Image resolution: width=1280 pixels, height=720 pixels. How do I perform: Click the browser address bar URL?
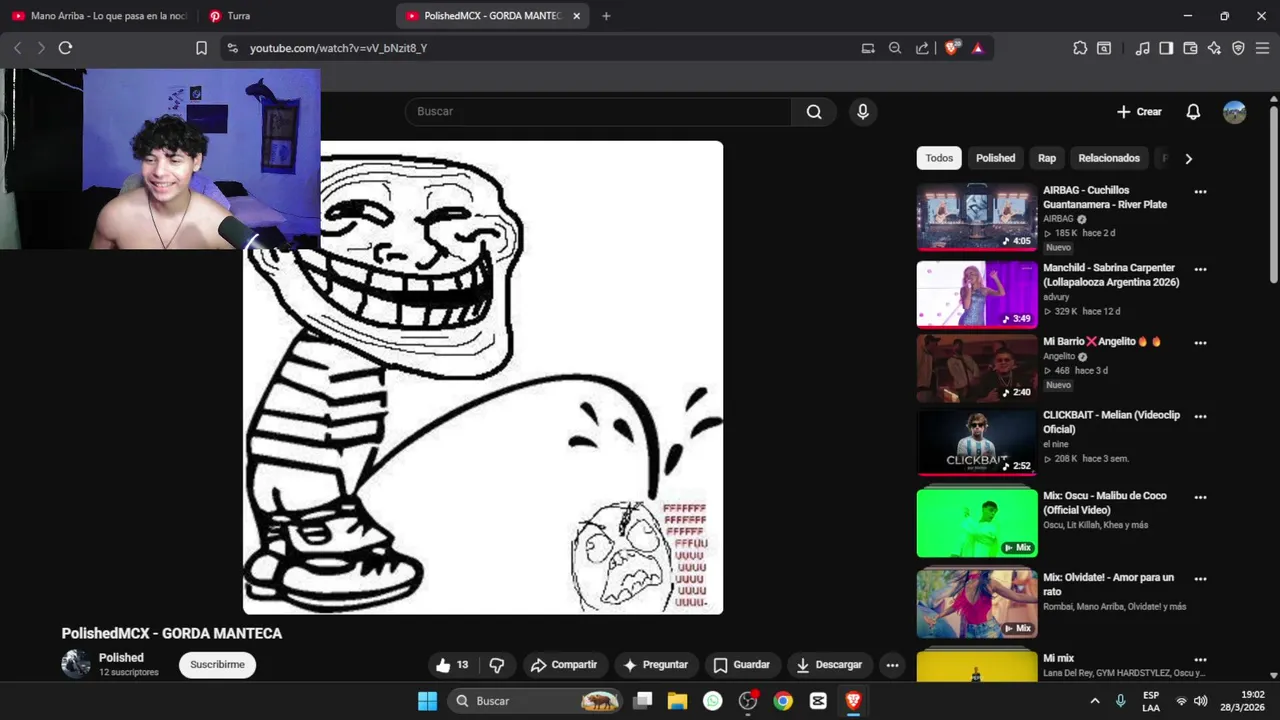pyautogui.click(x=338, y=48)
